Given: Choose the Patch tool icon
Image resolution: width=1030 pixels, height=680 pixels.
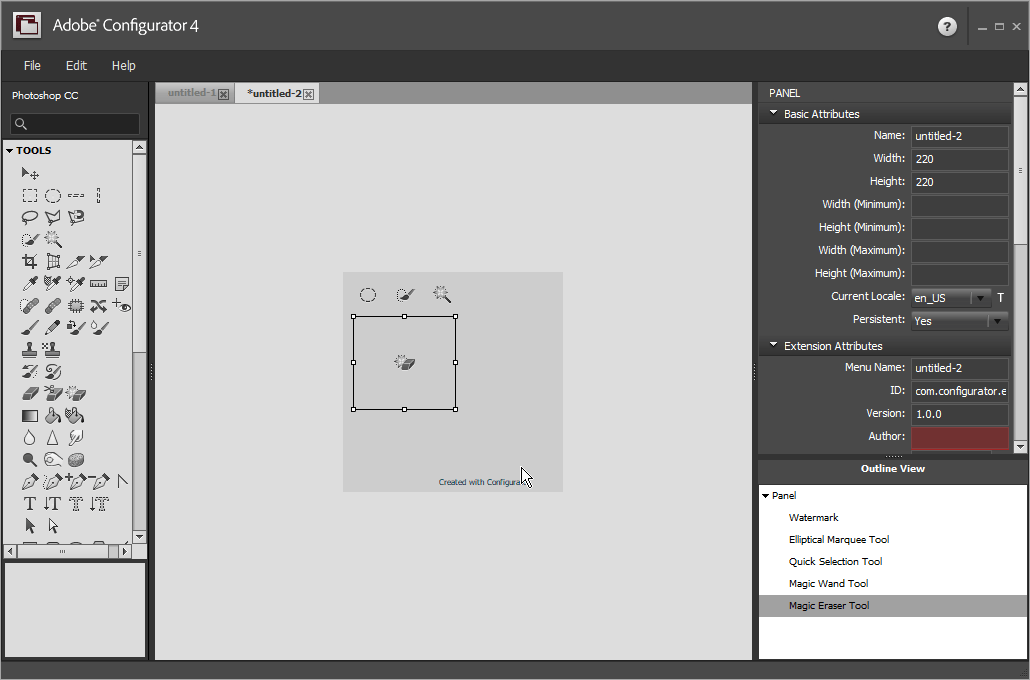Looking at the screenshot, I should click(x=76, y=306).
